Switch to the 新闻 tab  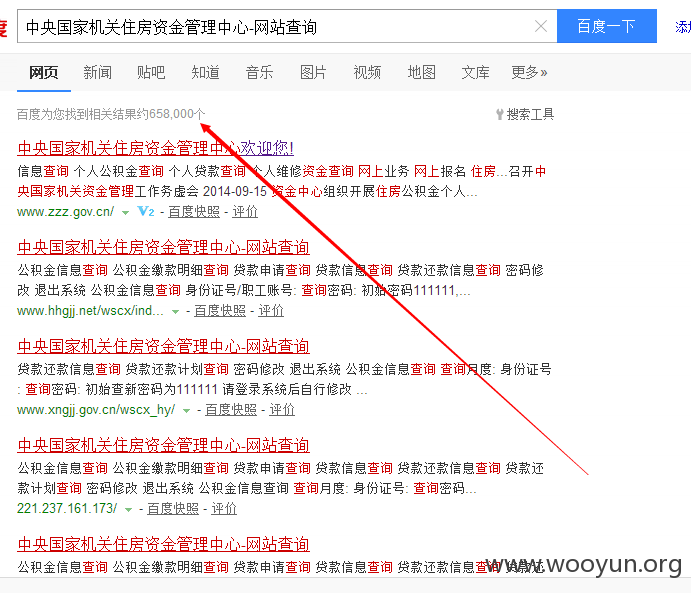[97, 72]
